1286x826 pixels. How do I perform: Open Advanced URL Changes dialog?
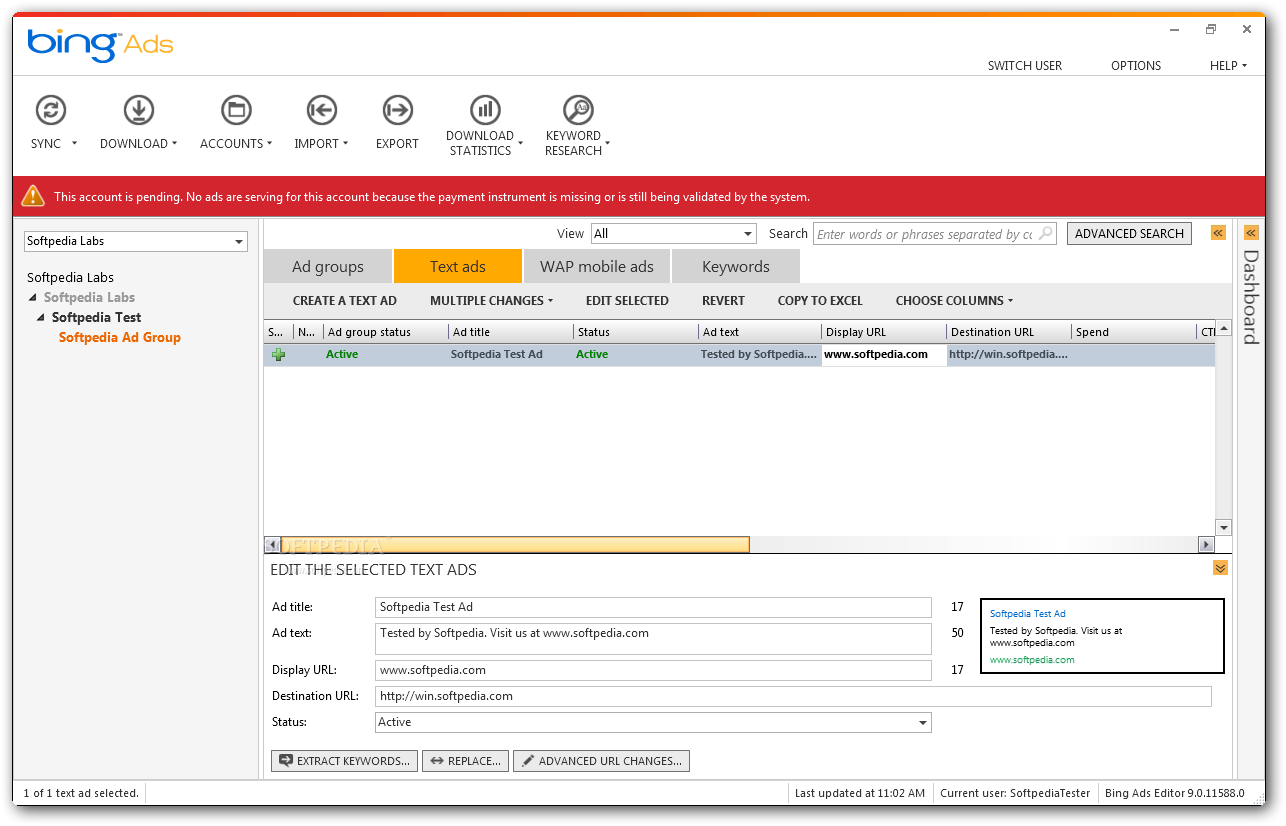click(601, 761)
